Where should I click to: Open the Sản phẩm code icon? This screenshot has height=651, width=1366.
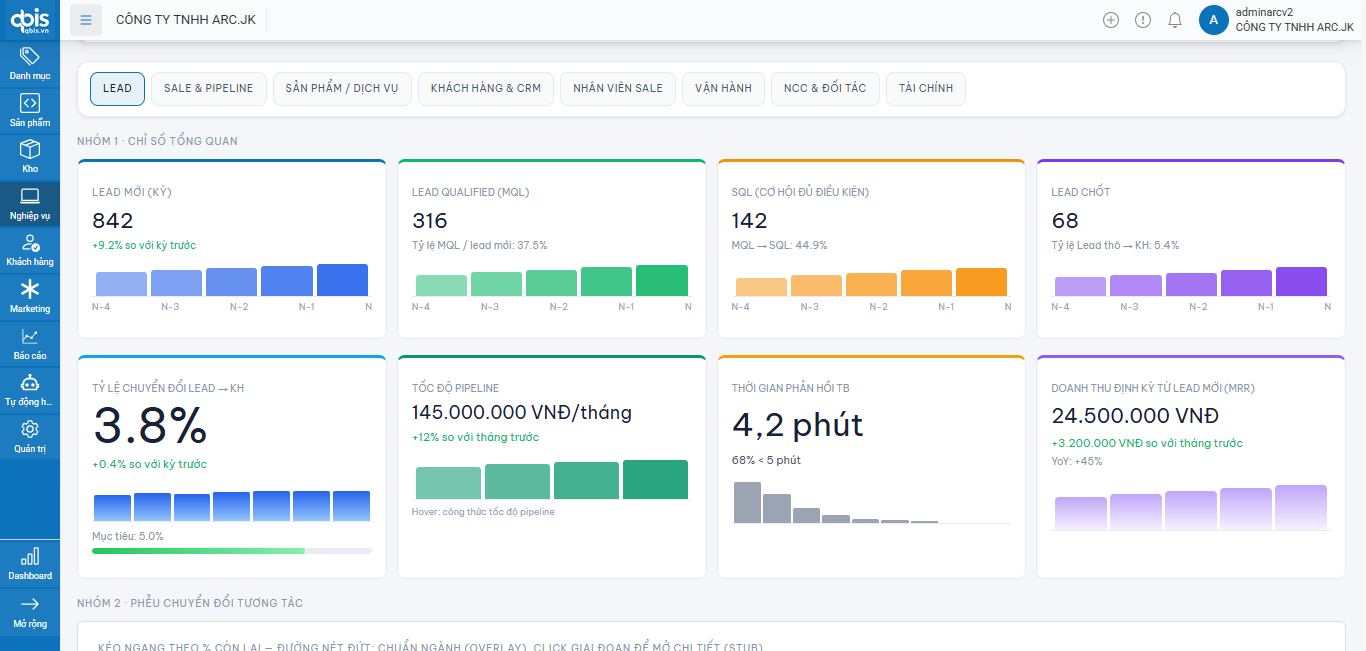[30, 104]
